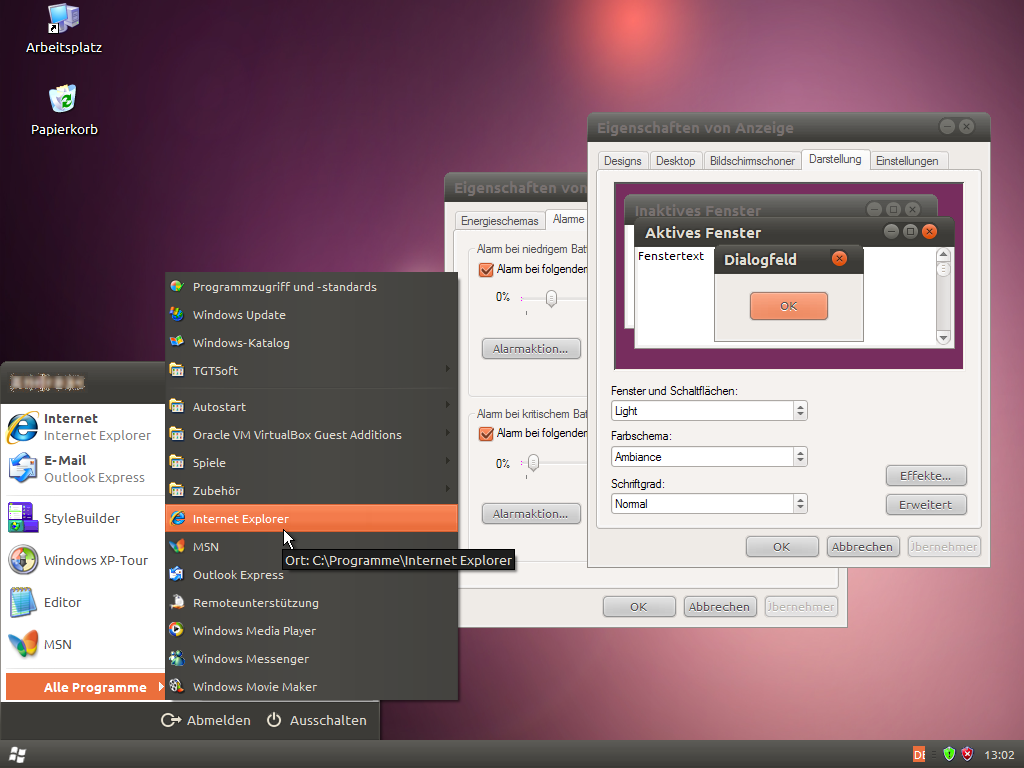Expand the Autostart submenu
Image resolution: width=1024 pixels, height=768 pixels.
(x=312, y=406)
